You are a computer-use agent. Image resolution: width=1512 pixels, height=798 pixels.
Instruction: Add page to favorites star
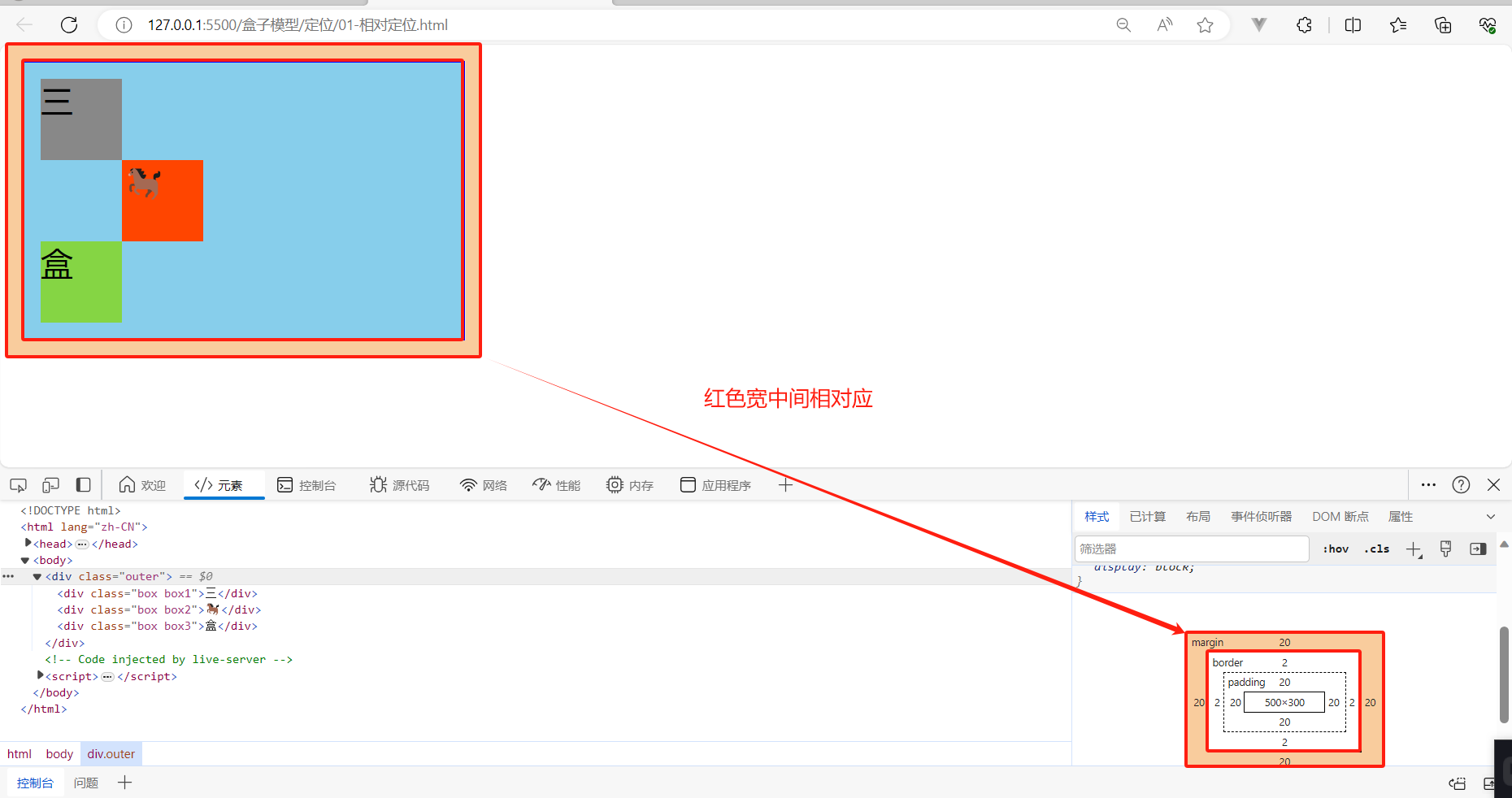pyautogui.click(x=1206, y=25)
